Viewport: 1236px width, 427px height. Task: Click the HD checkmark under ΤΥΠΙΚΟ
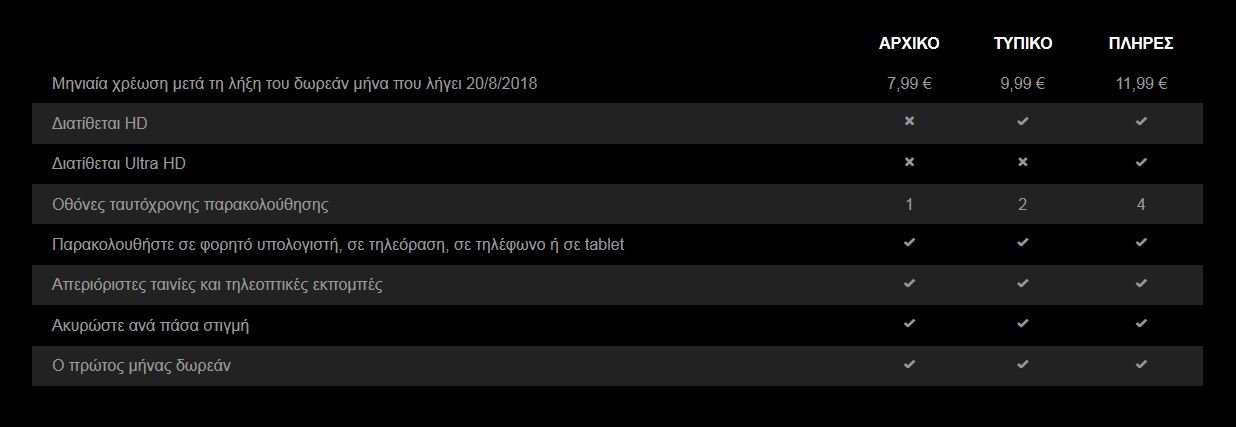pos(1022,121)
